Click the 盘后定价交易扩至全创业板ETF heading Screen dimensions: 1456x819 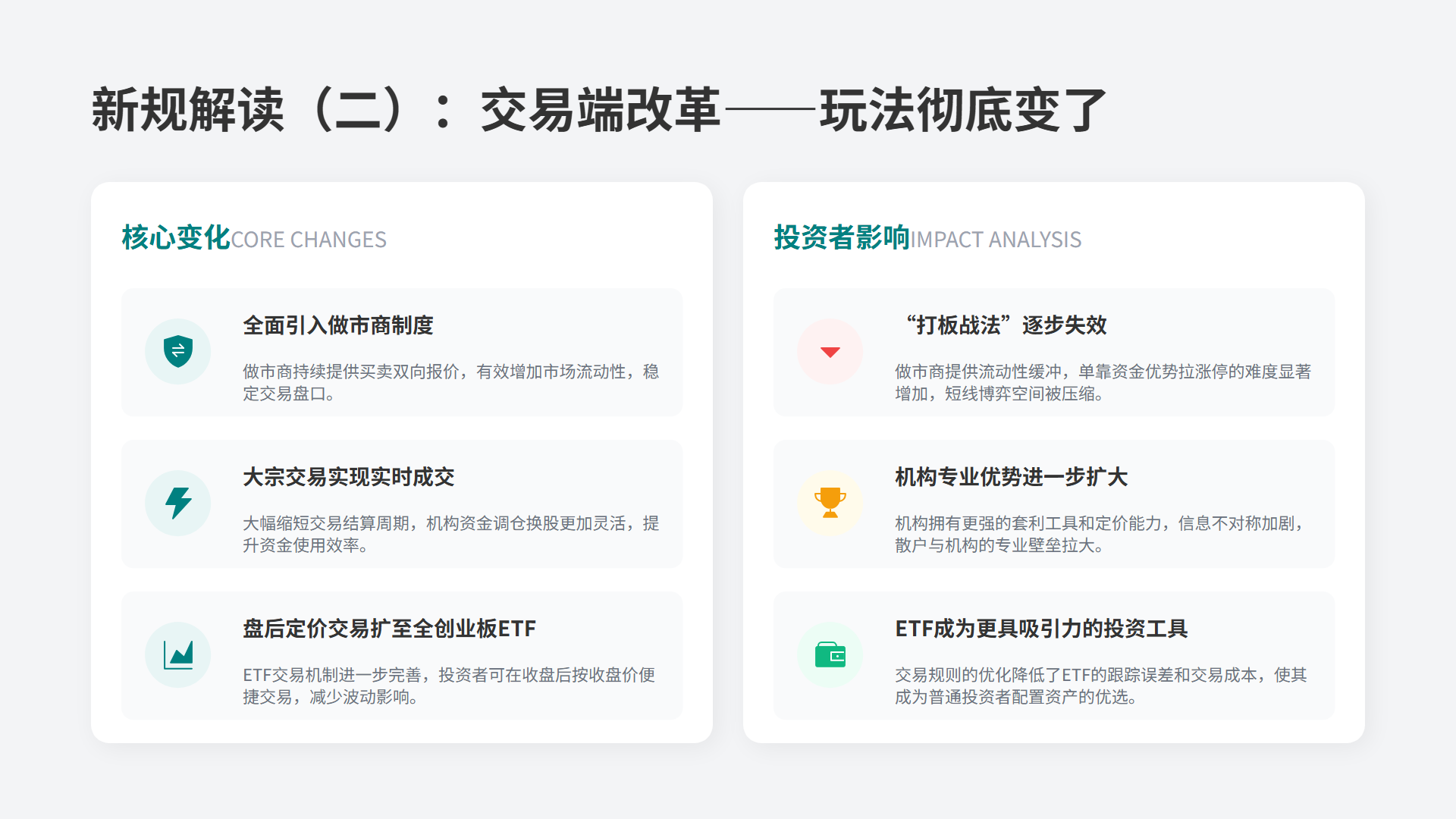pos(389,629)
